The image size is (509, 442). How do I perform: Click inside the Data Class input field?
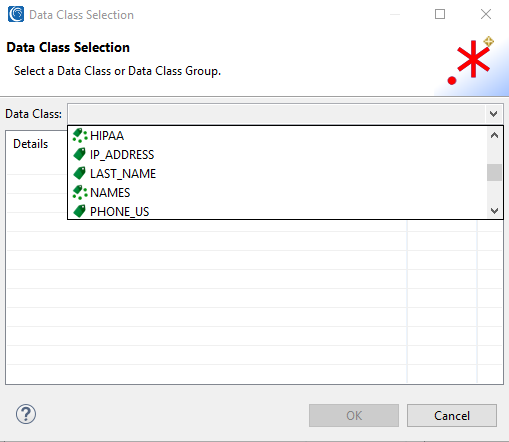[277, 114]
